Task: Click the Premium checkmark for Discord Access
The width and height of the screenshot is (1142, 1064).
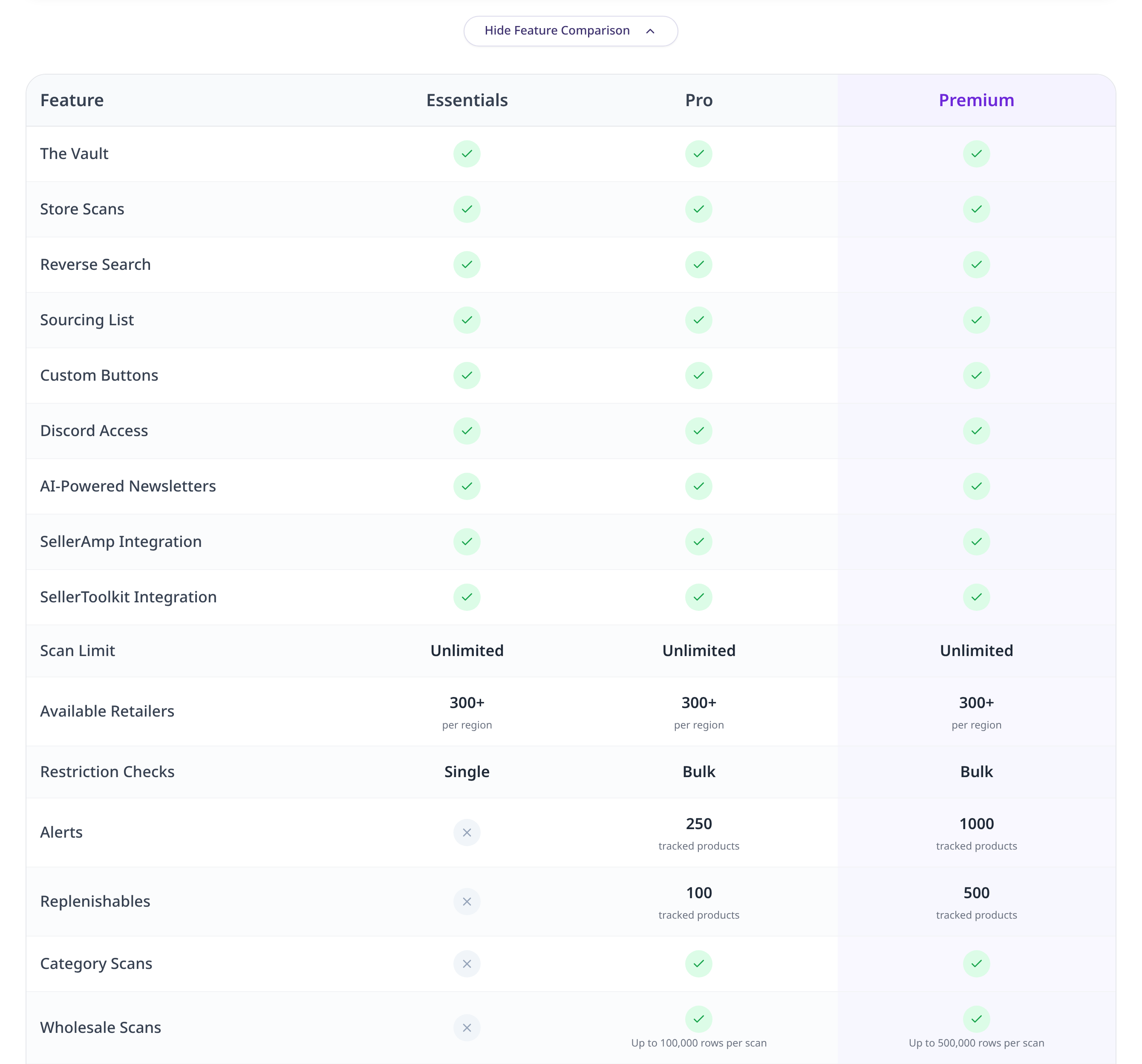Action: pyautogui.click(x=977, y=431)
